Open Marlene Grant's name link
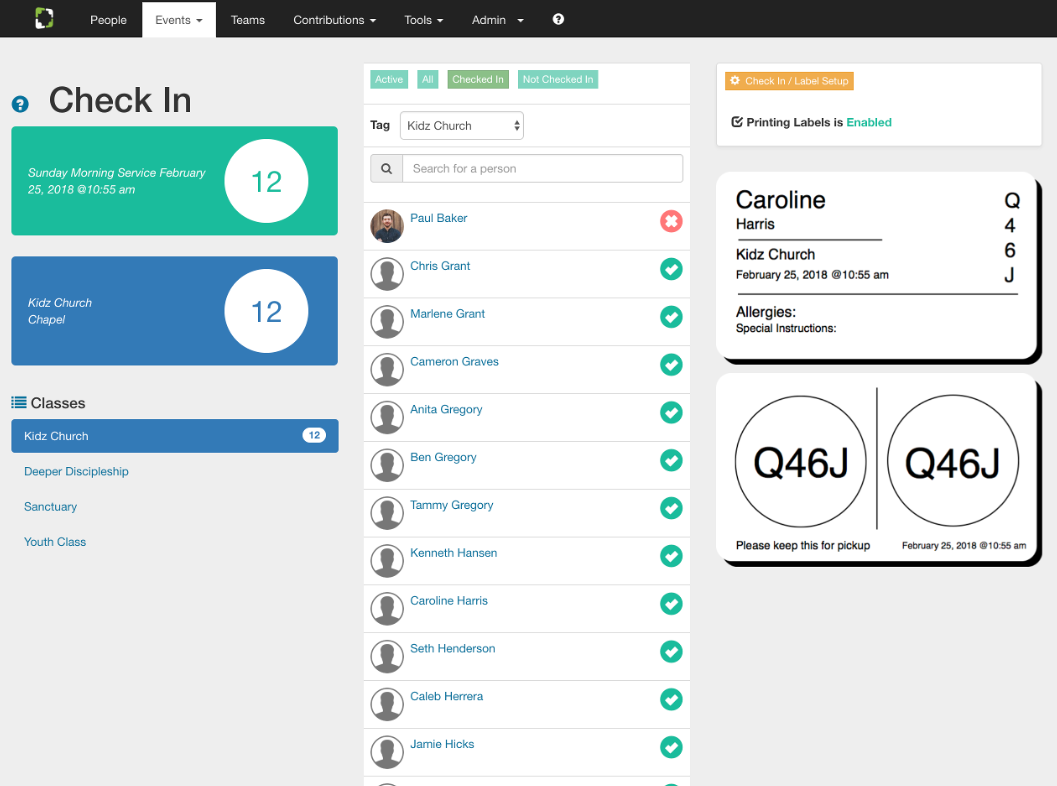Image resolution: width=1057 pixels, height=786 pixels. (448, 313)
